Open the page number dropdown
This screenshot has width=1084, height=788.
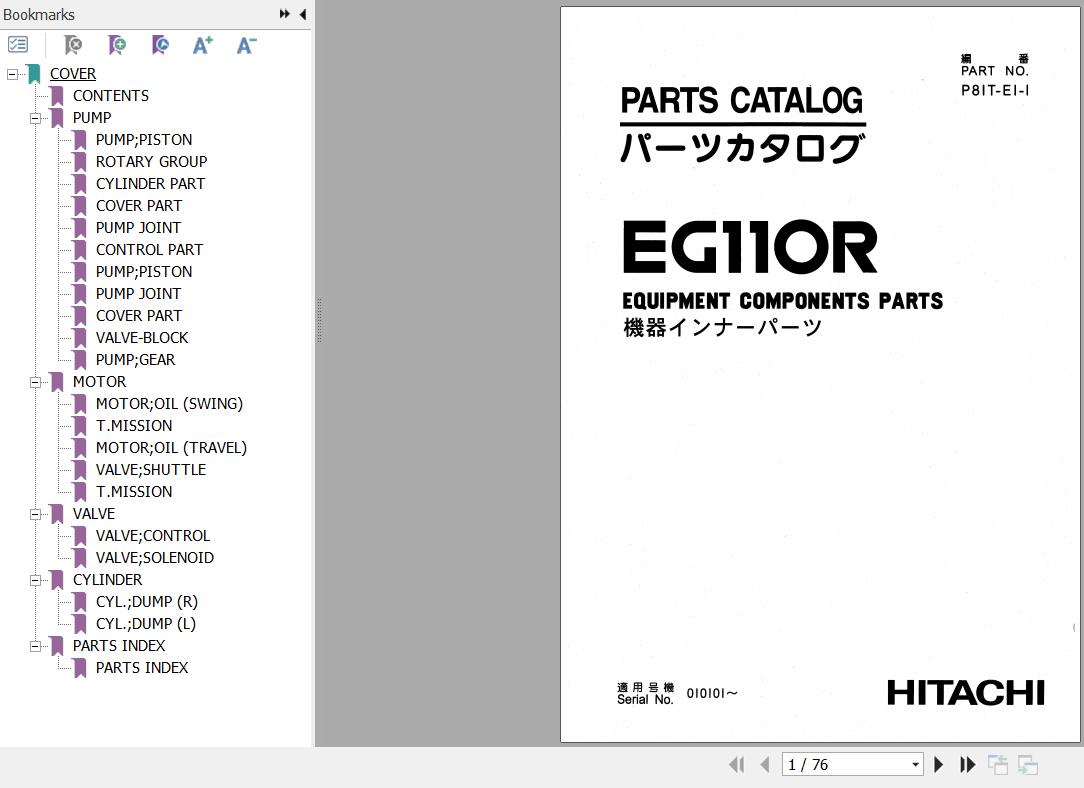[915, 764]
